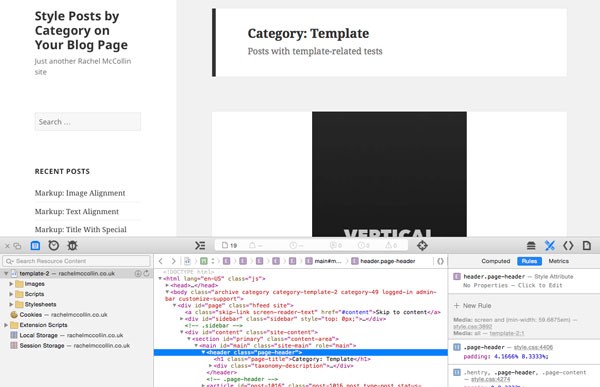Image resolution: width=600 pixels, height=387 pixels.
Task: Open the Node details angle-brackets icon
Action: (568, 245)
